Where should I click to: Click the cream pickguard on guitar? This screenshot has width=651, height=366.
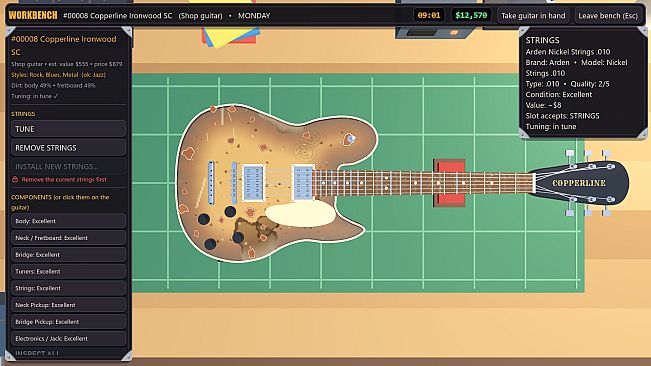pos(301,214)
